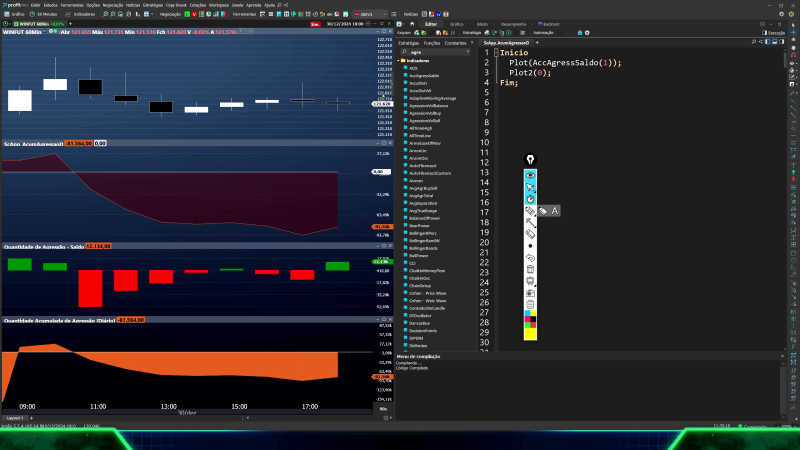This screenshot has height=450, width=800.
Task: Click the timer tool in annotation toolbar
Action: pyautogui.click(x=531, y=199)
